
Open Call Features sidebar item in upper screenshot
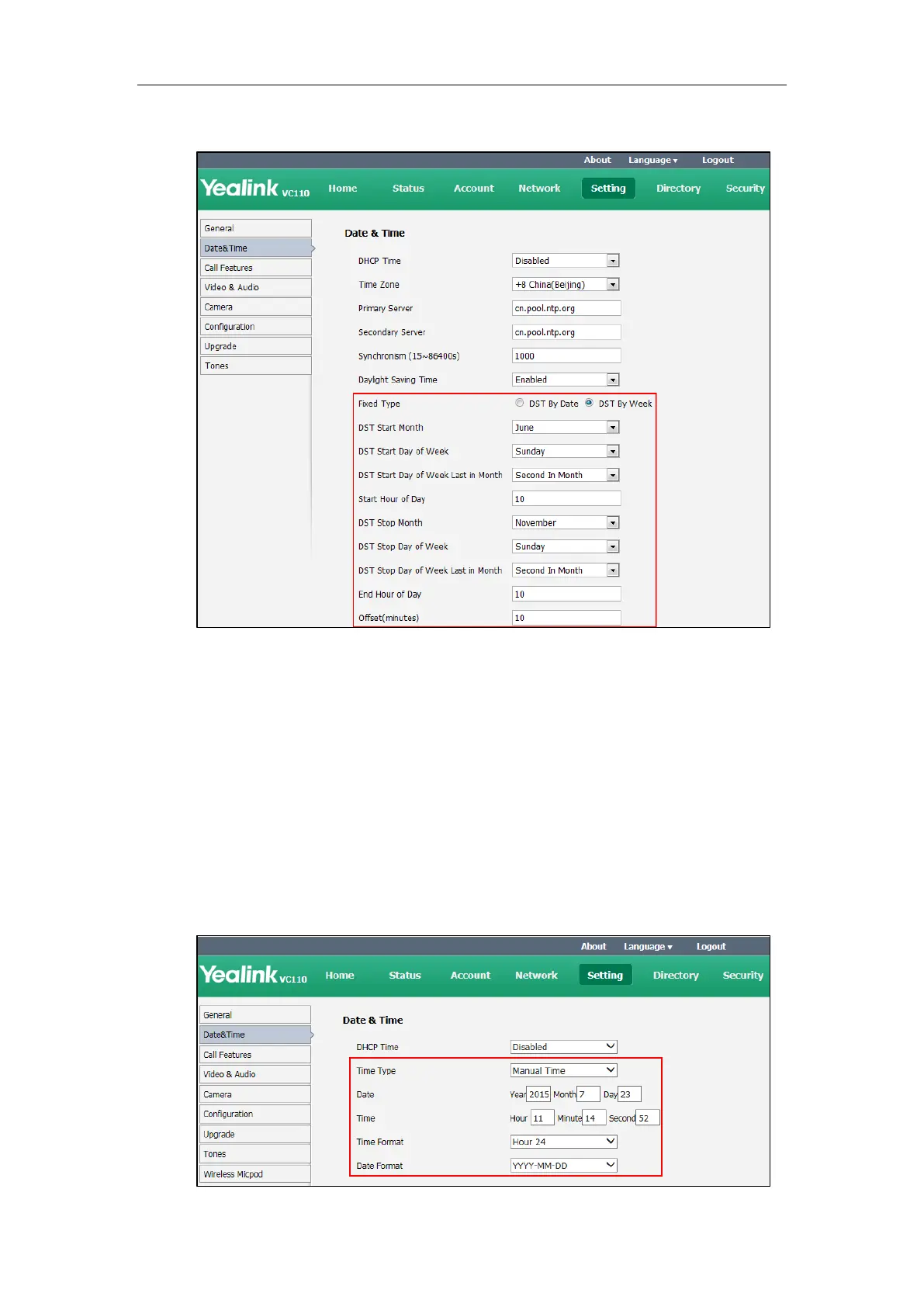coord(256,268)
